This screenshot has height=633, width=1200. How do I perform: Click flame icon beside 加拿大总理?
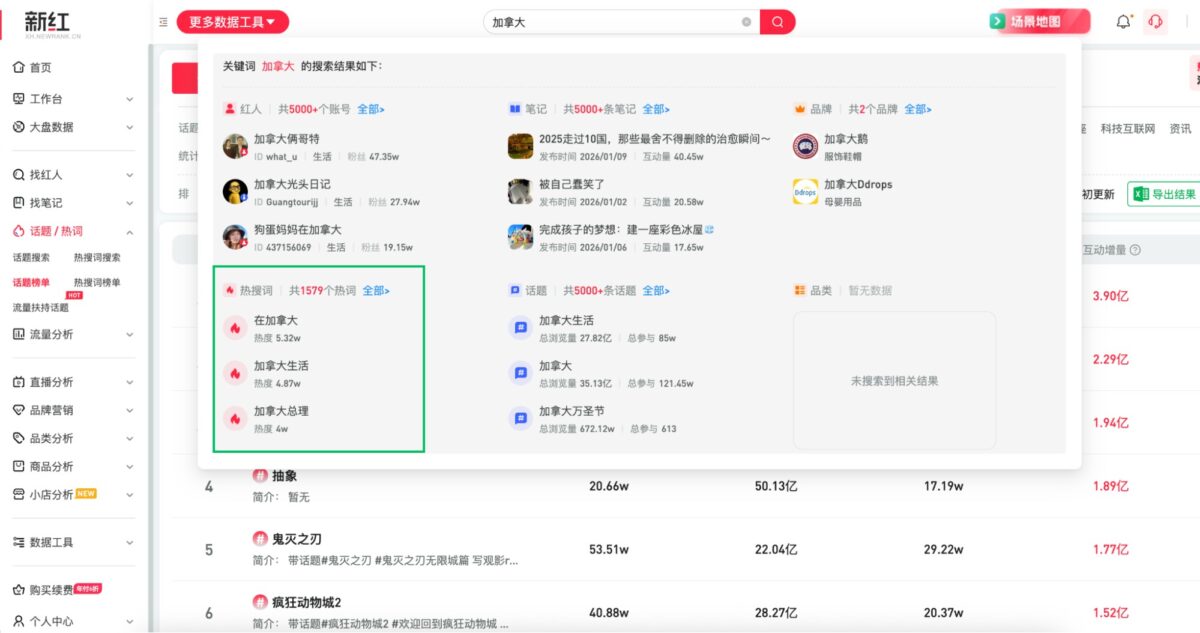coord(235,419)
